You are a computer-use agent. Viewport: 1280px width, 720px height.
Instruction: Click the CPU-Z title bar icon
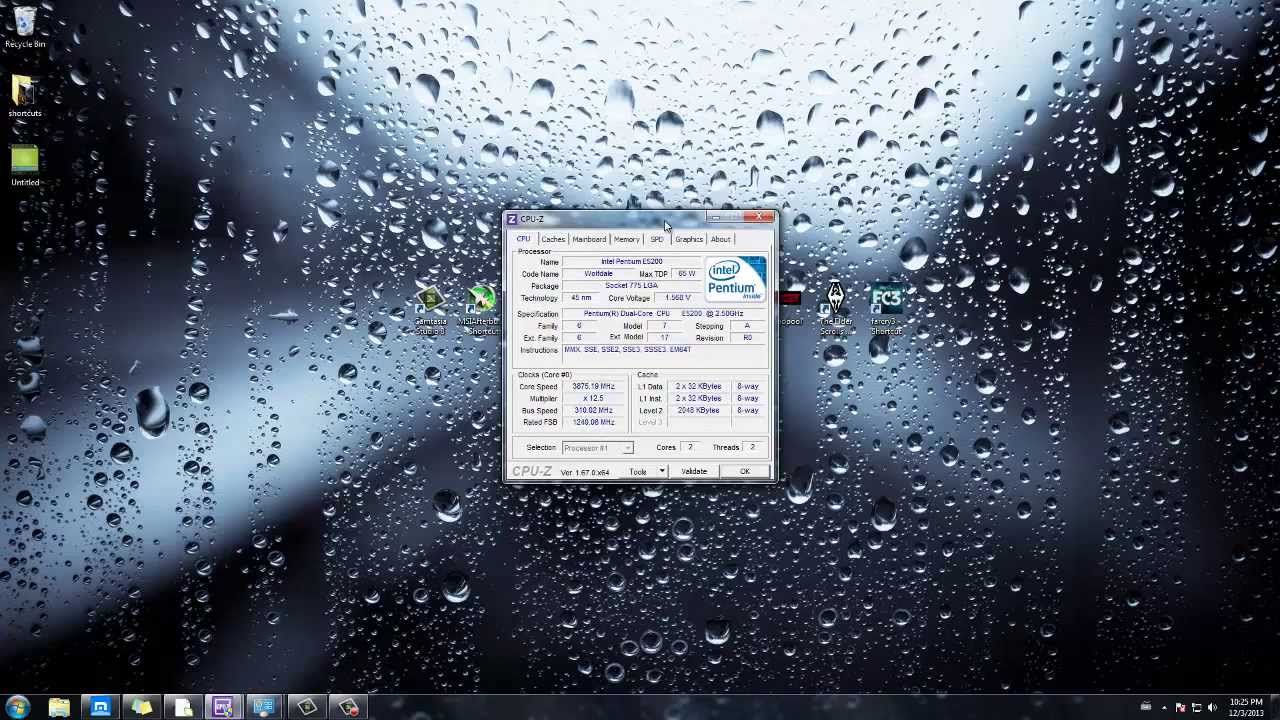coord(512,219)
